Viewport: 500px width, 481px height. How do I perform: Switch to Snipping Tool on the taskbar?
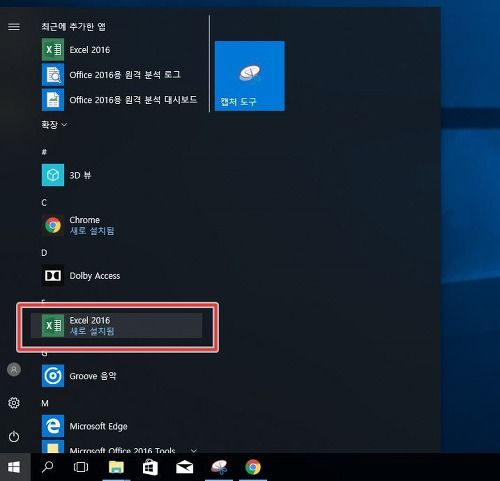point(219,467)
